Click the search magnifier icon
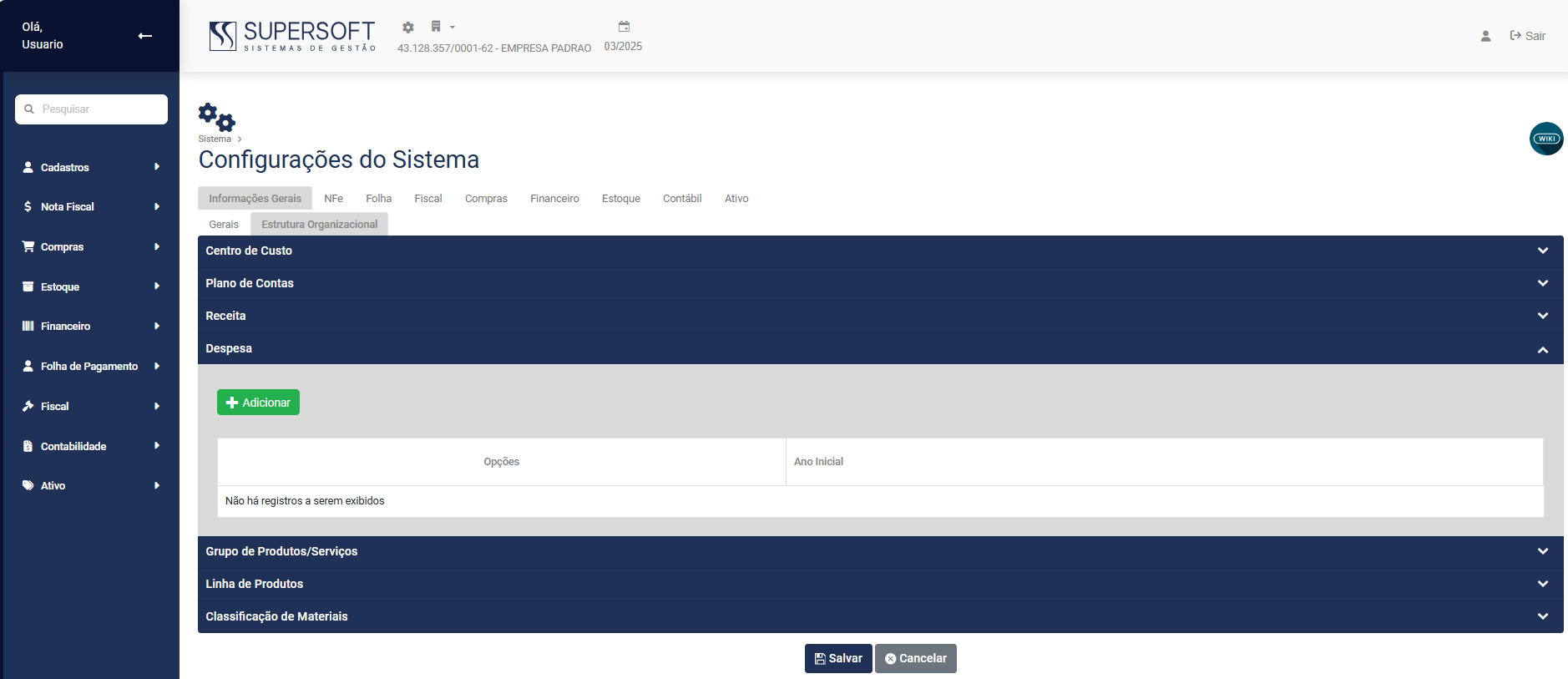Viewport: 1568px width, 679px height. pos(29,109)
